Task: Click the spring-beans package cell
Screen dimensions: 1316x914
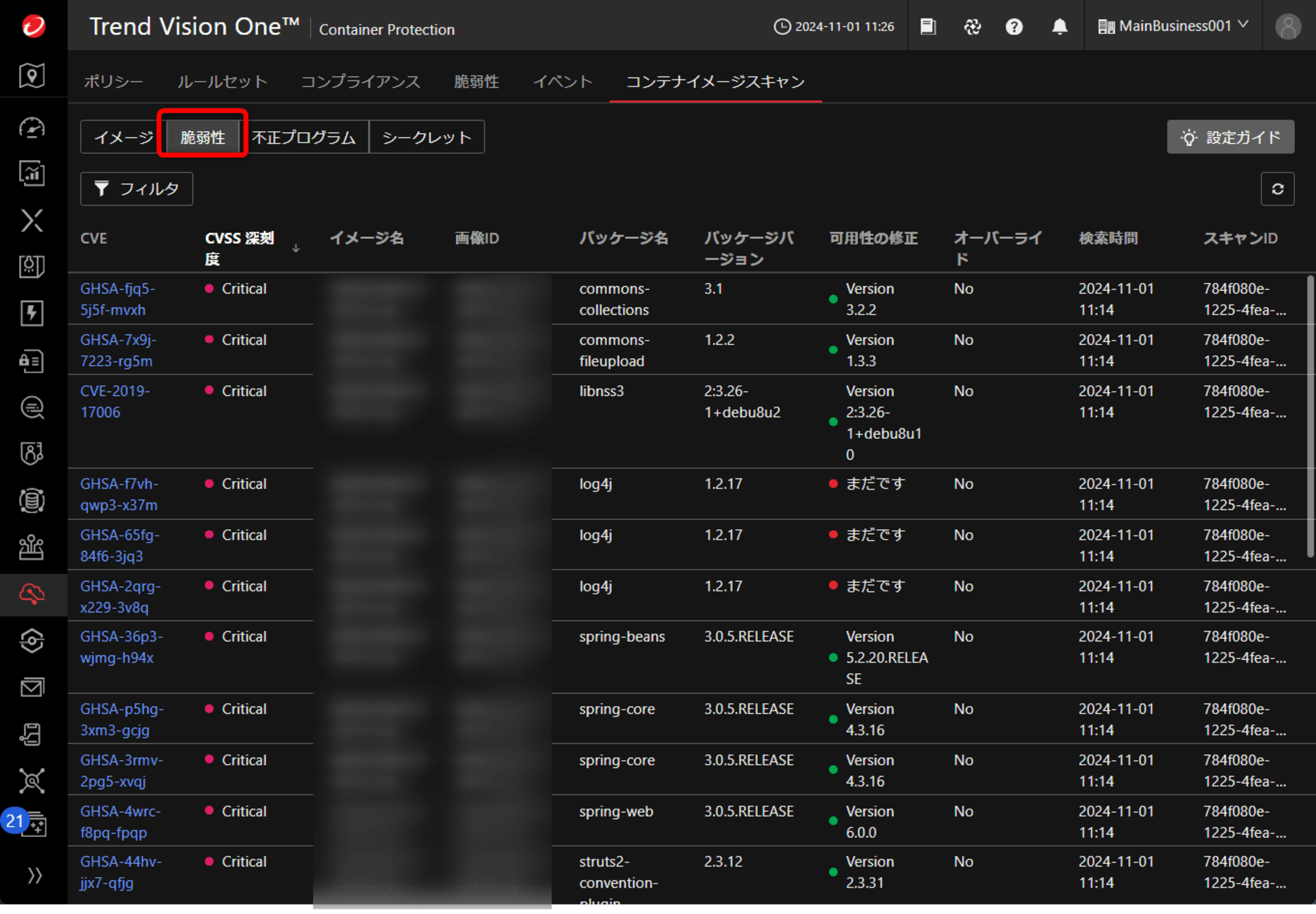Action: [622, 636]
